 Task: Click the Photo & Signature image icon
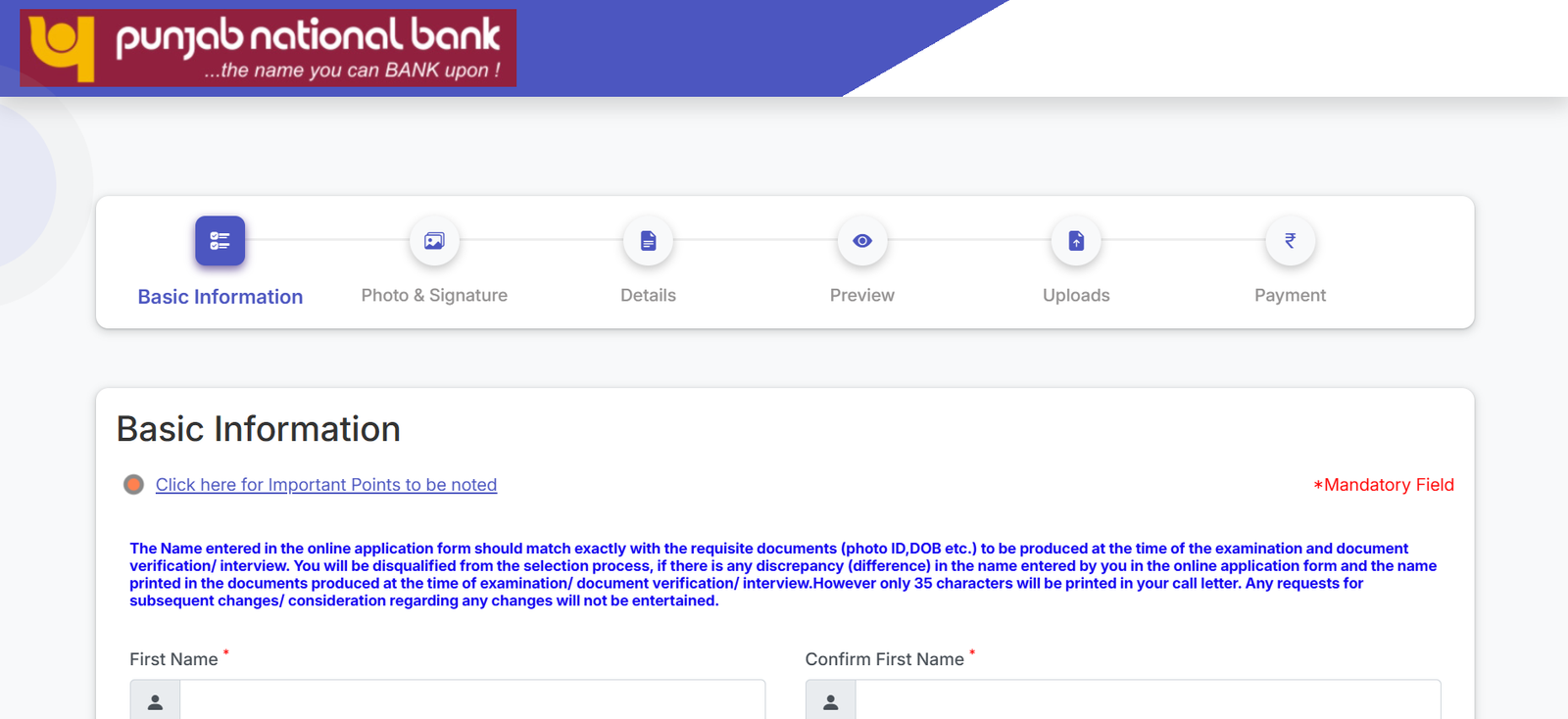[x=434, y=241]
